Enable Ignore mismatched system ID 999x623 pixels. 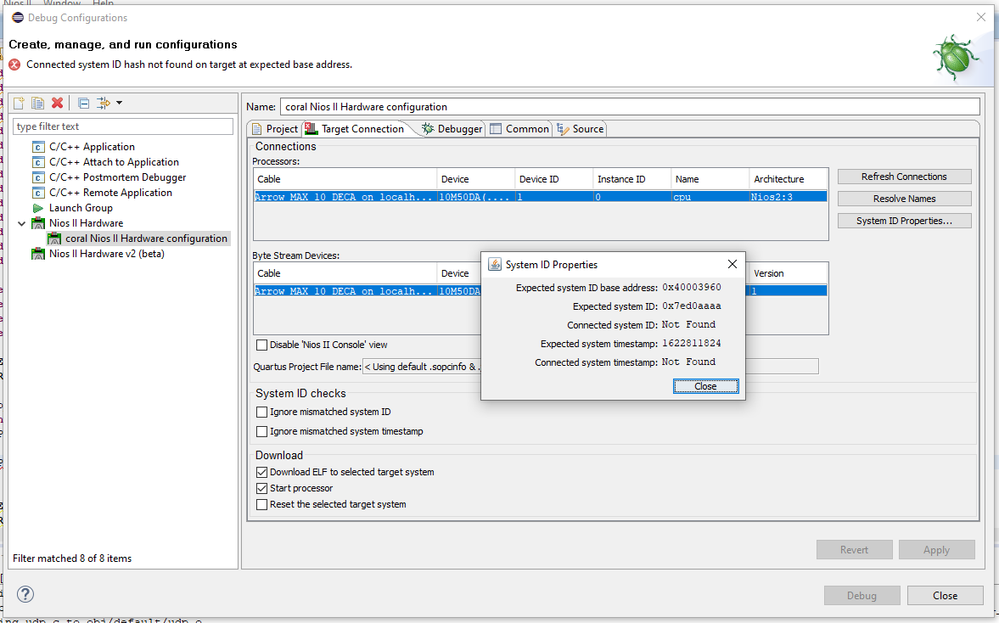click(x=262, y=412)
